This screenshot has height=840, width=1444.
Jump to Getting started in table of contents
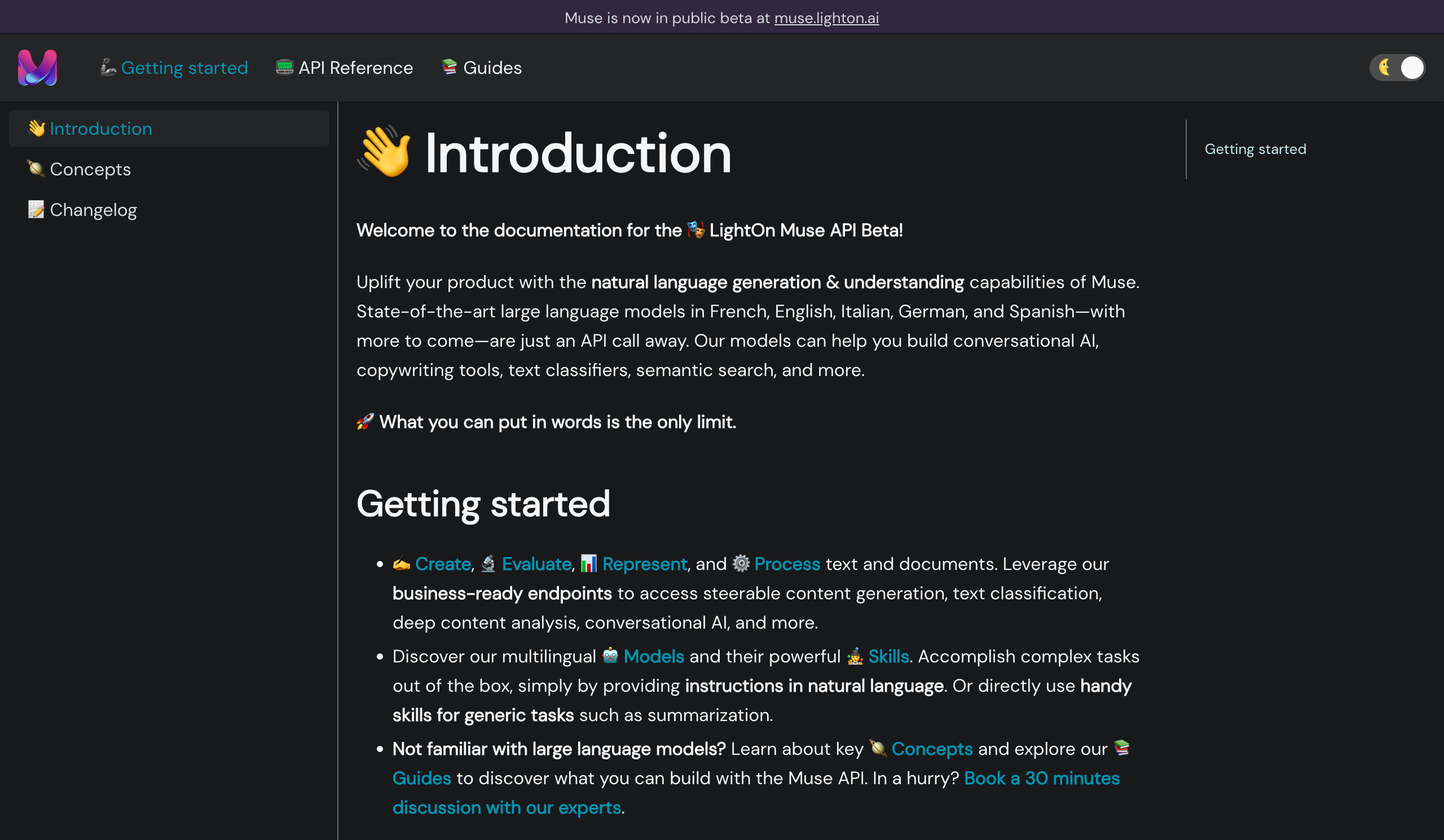pyautogui.click(x=1255, y=149)
